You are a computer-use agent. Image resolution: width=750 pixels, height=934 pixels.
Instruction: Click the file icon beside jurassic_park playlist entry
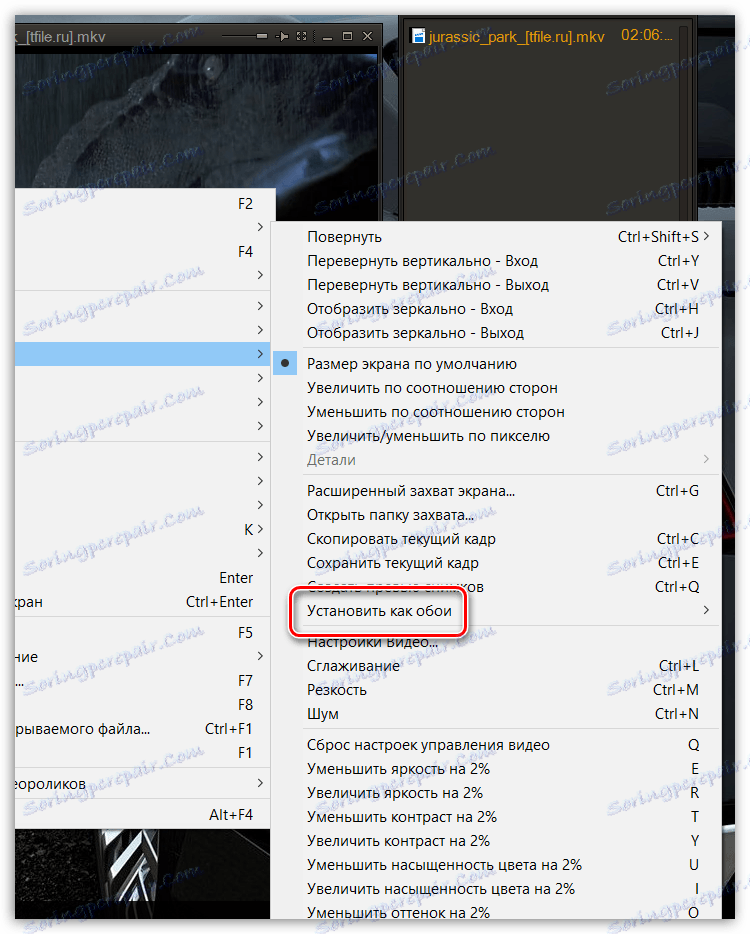tap(418, 36)
